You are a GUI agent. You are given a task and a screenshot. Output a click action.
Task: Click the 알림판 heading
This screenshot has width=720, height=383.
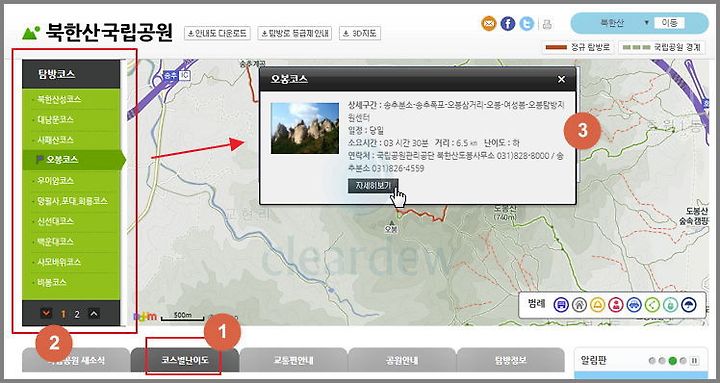(x=593, y=361)
